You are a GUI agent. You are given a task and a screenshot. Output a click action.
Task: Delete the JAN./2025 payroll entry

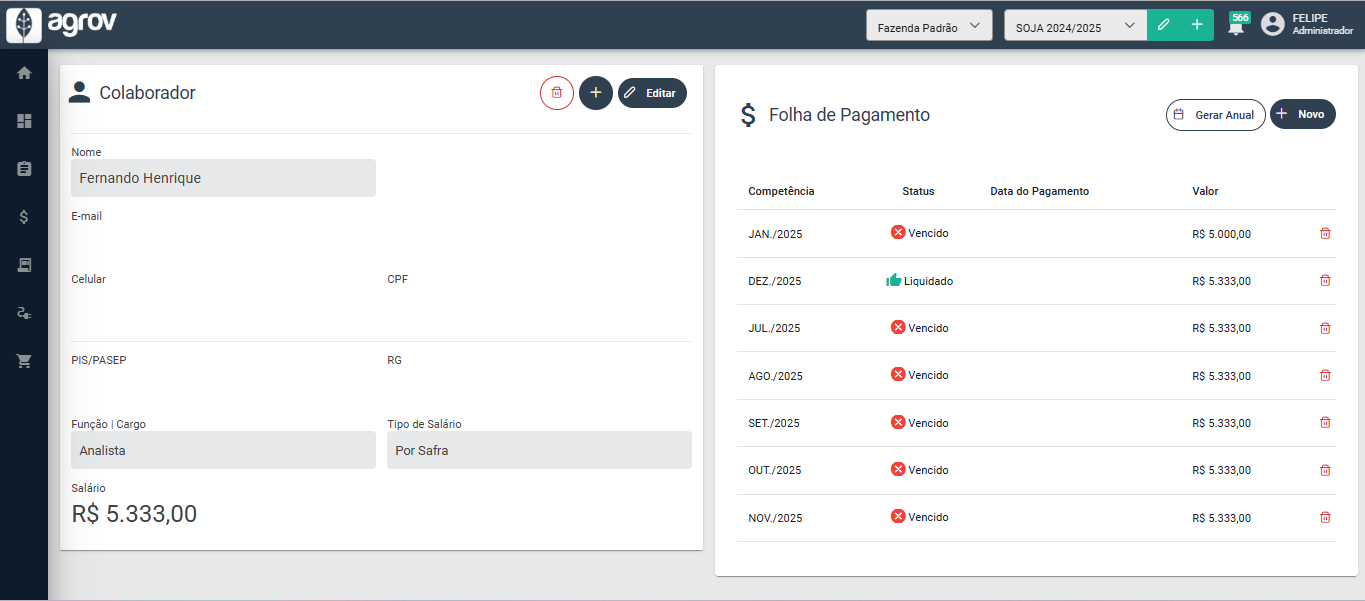tap(1325, 234)
